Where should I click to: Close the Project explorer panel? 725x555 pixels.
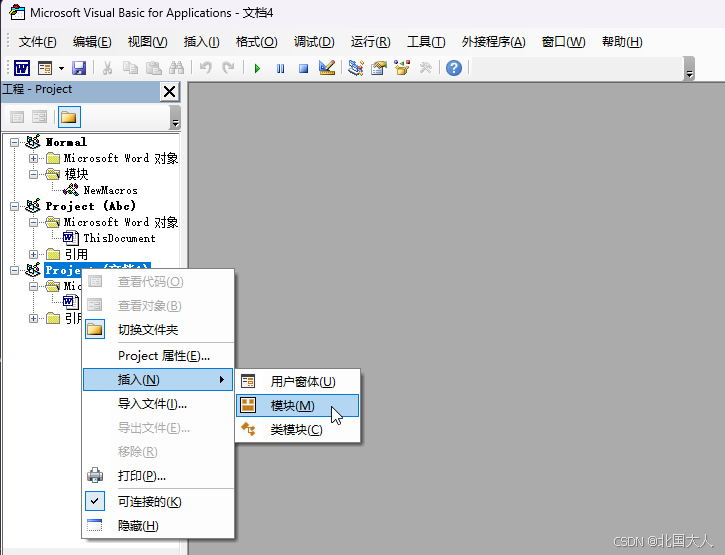[170, 92]
